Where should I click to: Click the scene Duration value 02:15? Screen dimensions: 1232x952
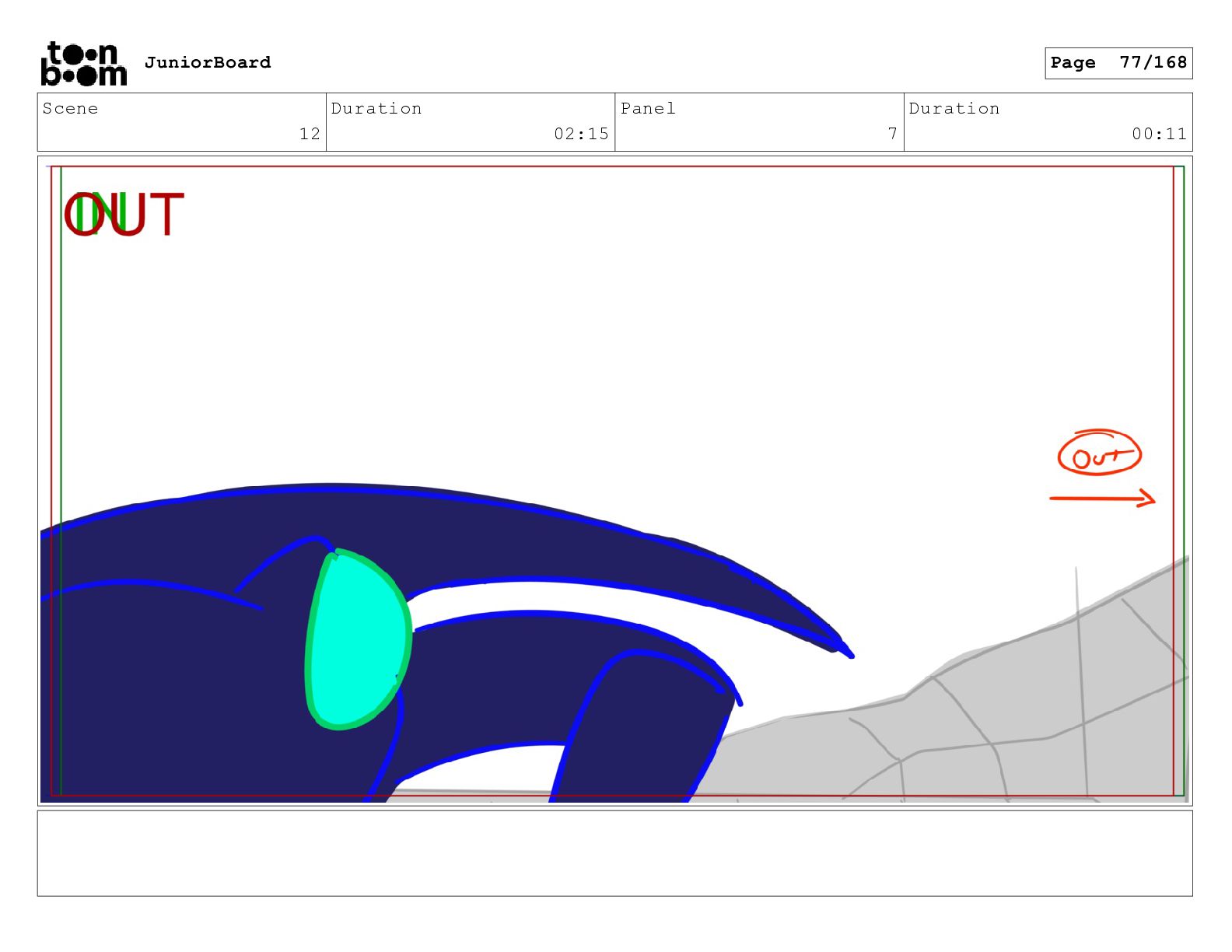tap(581, 134)
